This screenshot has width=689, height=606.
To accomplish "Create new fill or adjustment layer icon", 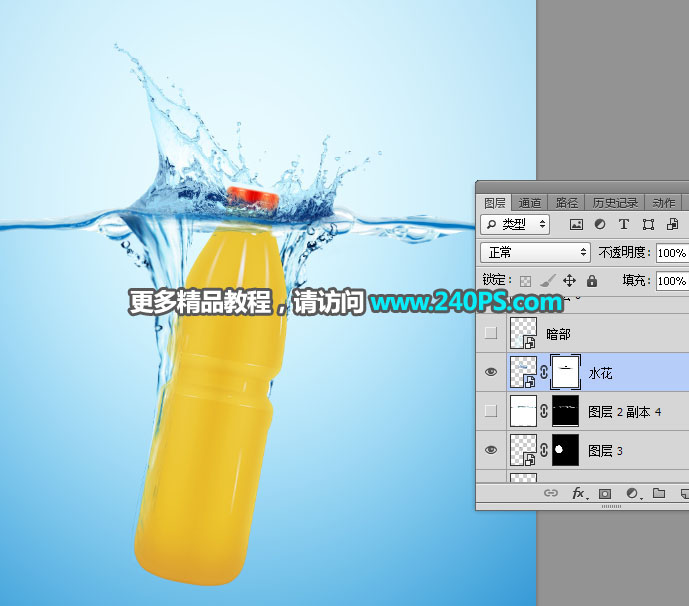I will (x=633, y=494).
